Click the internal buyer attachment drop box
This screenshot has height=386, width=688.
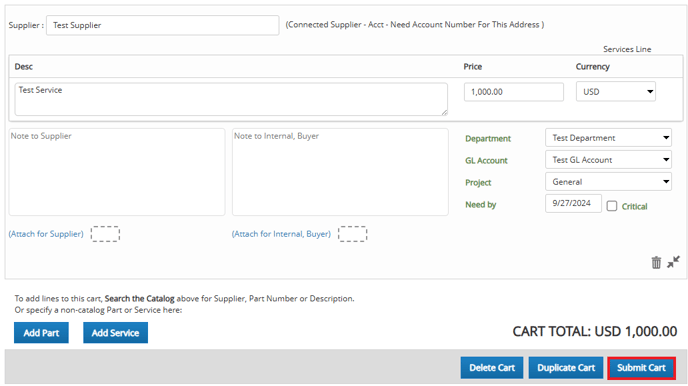tap(352, 234)
